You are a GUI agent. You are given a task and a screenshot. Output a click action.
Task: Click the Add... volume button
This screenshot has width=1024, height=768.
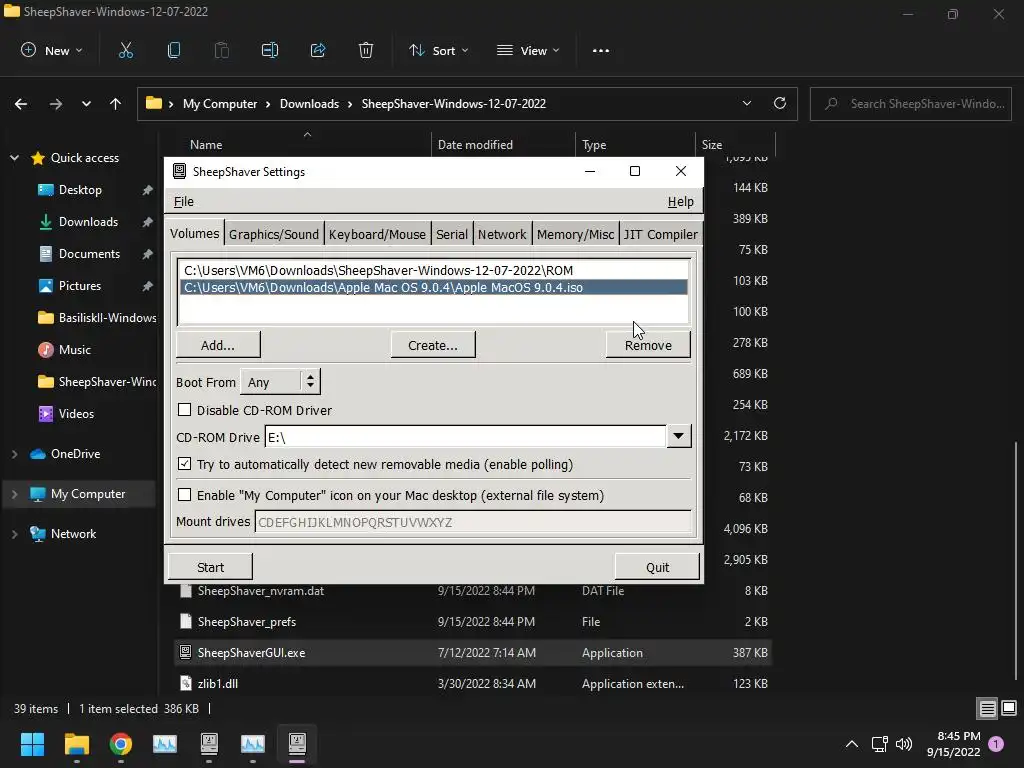(x=218, y=345)
